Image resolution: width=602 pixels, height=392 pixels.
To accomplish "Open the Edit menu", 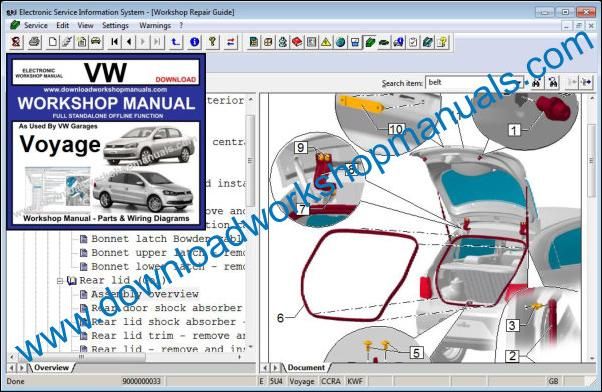I will pyautogui.click(x=63, y=25).
